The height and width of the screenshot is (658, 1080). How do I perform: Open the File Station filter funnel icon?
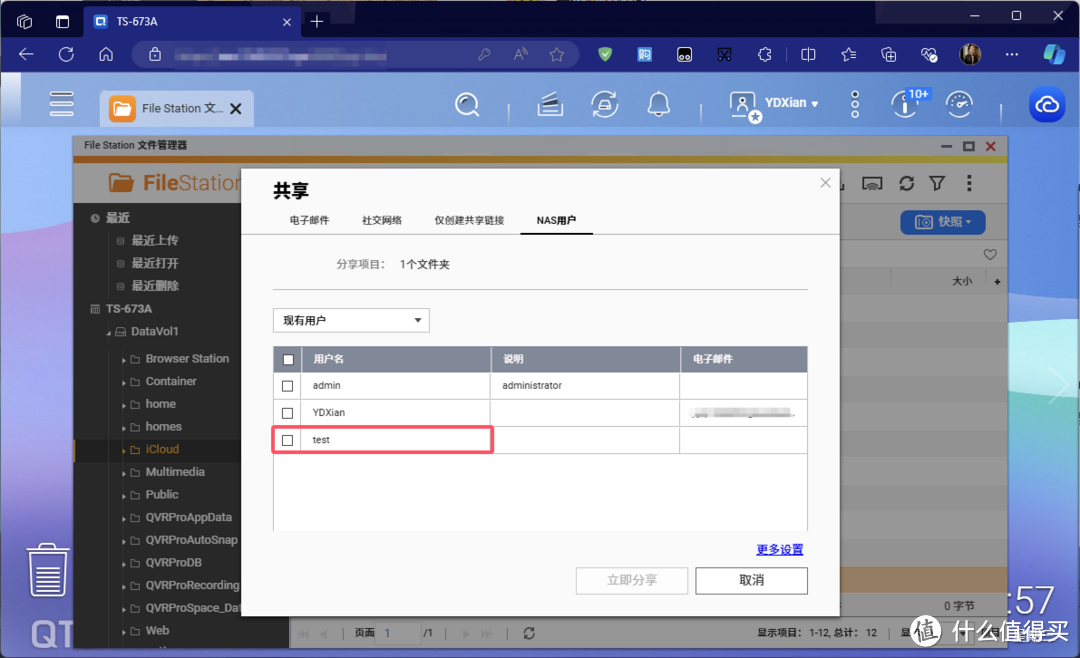(x=937, y=183)
